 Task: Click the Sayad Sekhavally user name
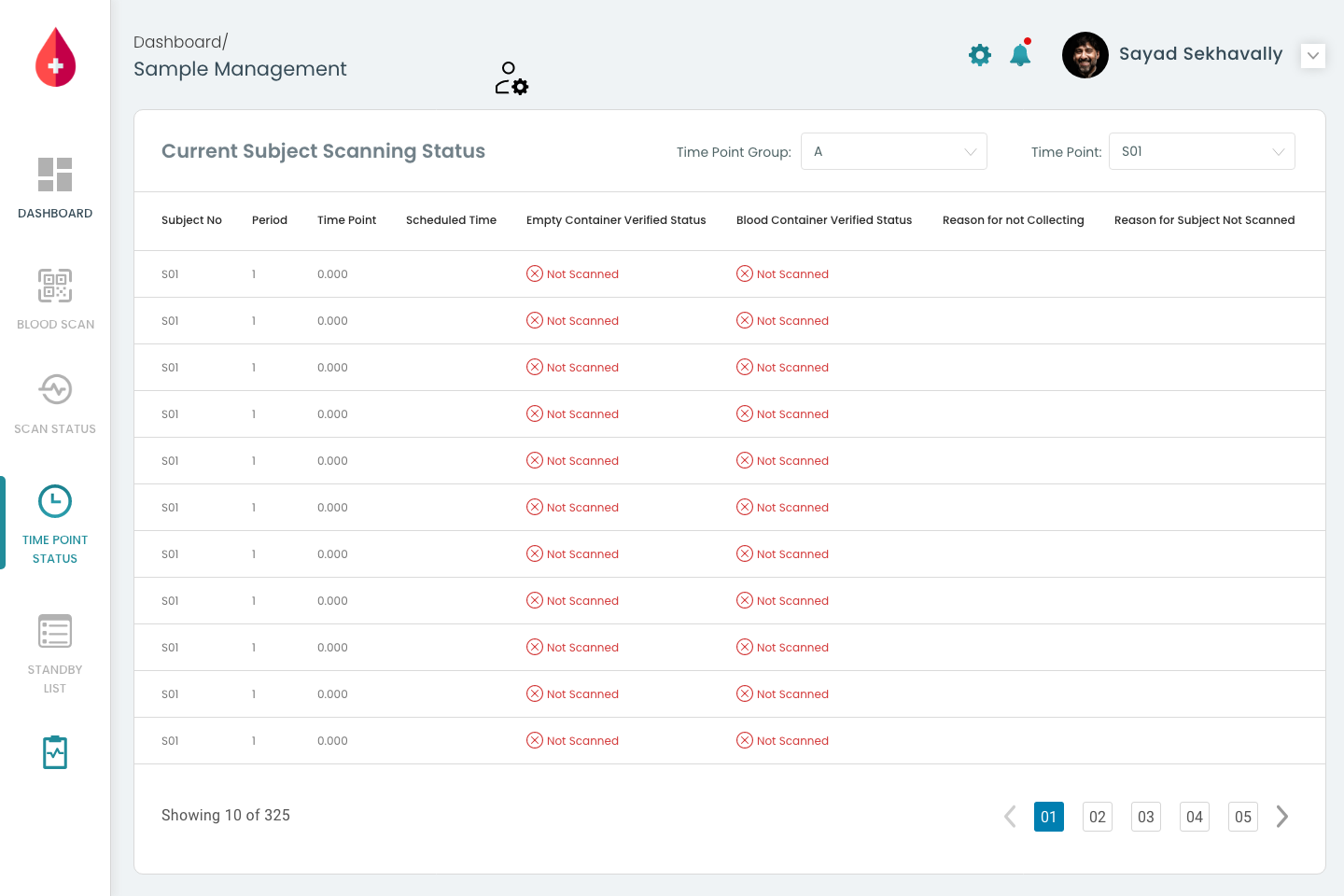click(x=1201, y=54)
